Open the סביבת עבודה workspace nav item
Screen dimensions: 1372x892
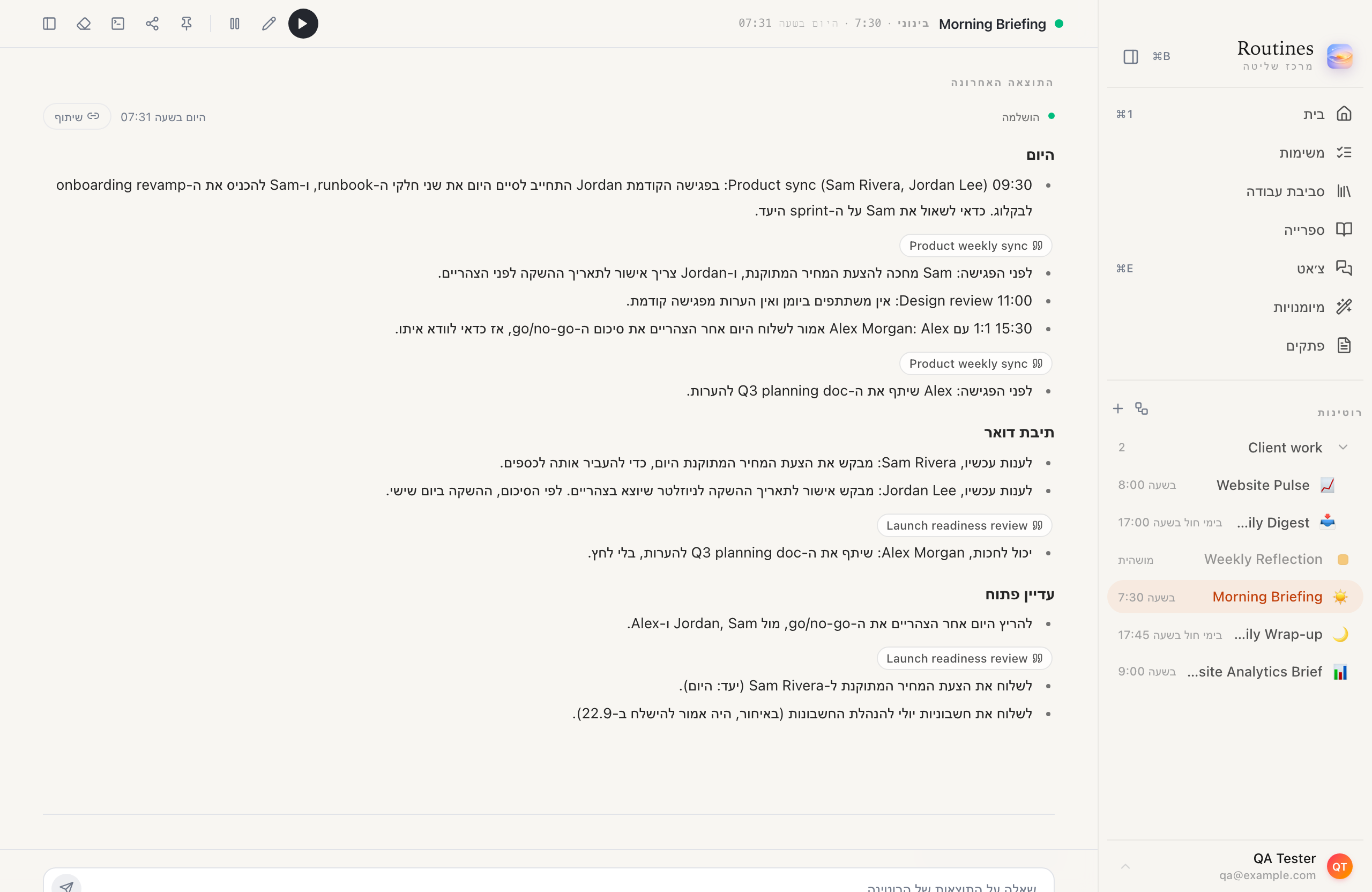pos(1235,191)
